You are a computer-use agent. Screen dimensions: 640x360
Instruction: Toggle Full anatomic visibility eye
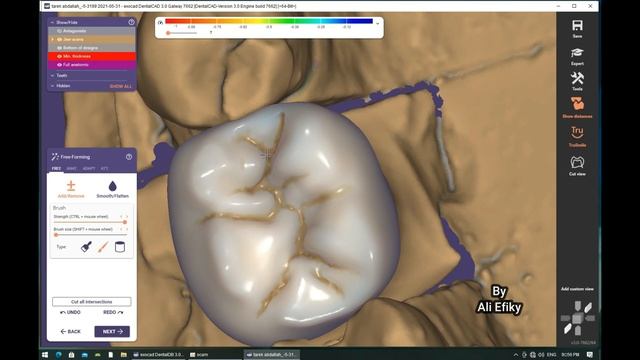point(59,65)
